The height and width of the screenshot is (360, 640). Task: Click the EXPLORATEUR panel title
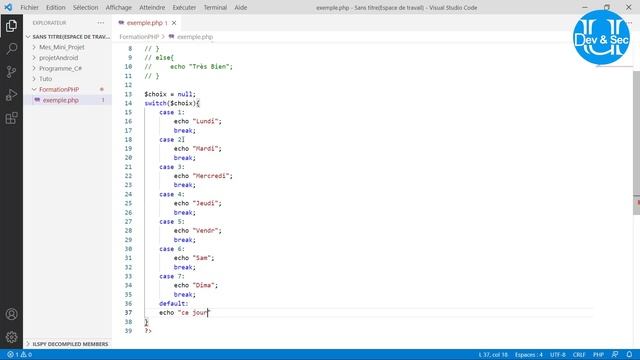49,23
